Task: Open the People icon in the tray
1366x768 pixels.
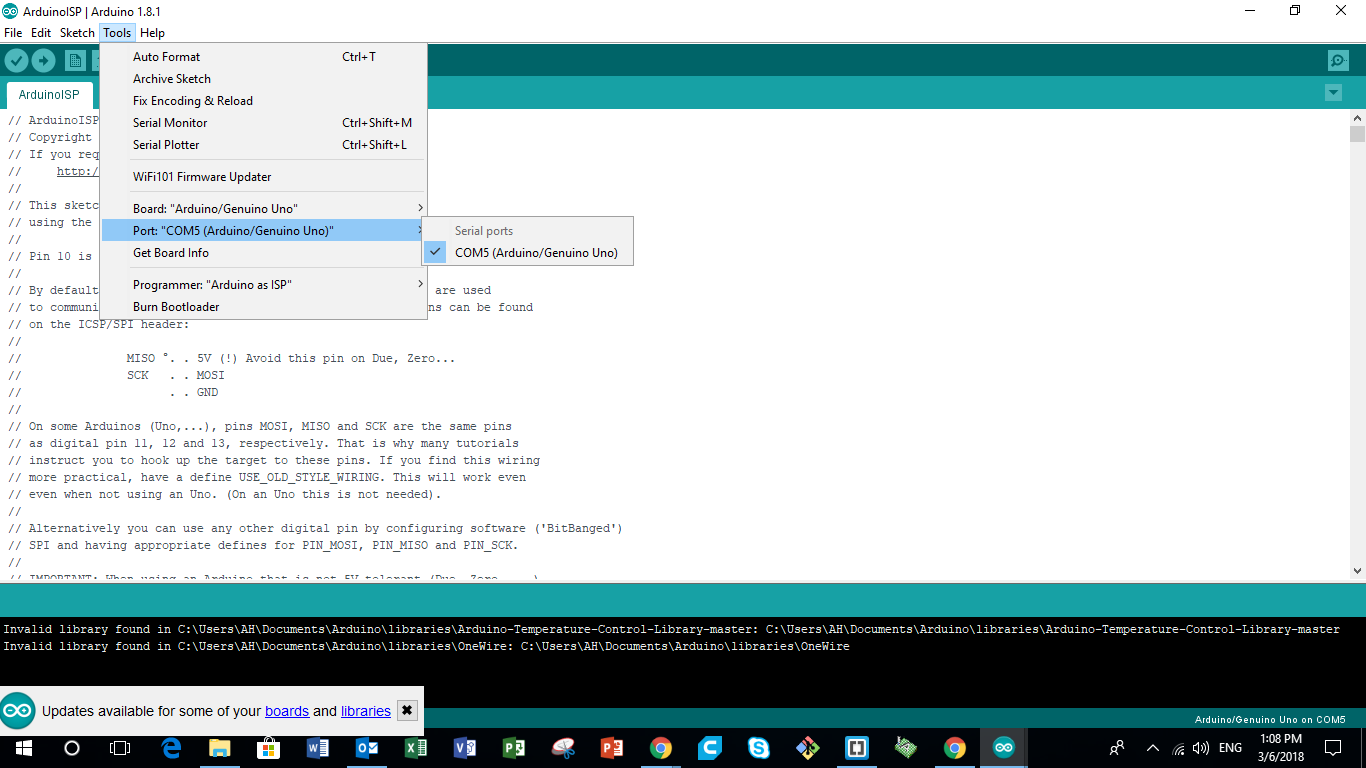Action: (1117, 748)
